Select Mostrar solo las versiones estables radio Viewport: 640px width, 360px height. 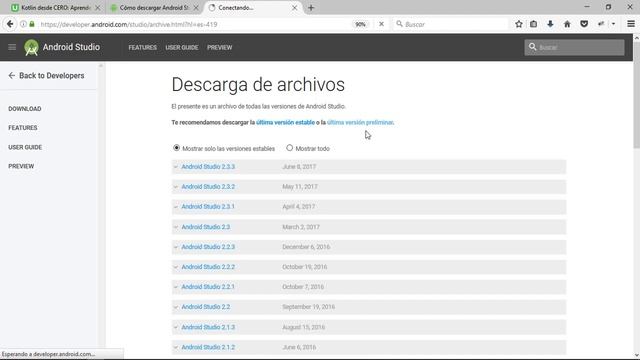point(176,148)
